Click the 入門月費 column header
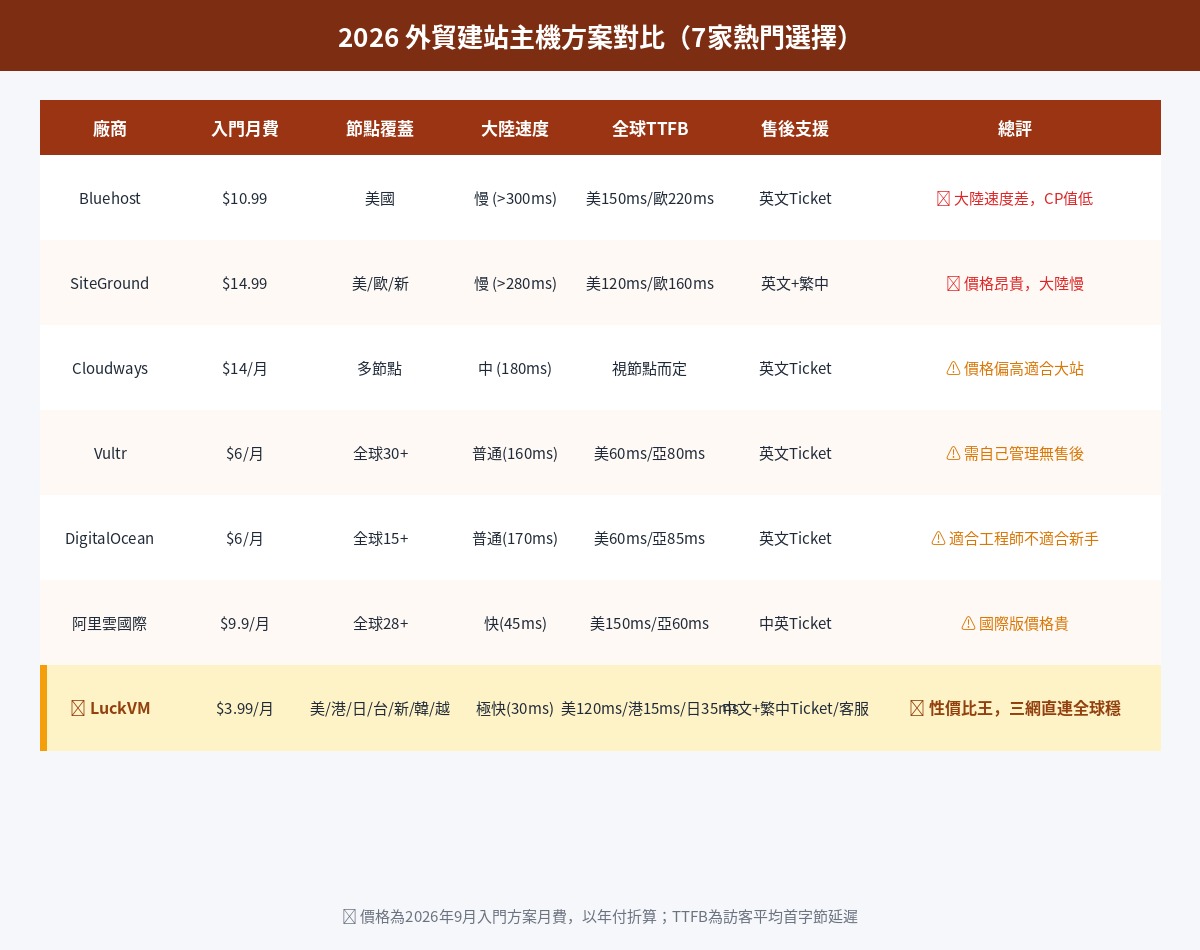This screenshot has width=1200, height=950. click(x=245, y=128)
